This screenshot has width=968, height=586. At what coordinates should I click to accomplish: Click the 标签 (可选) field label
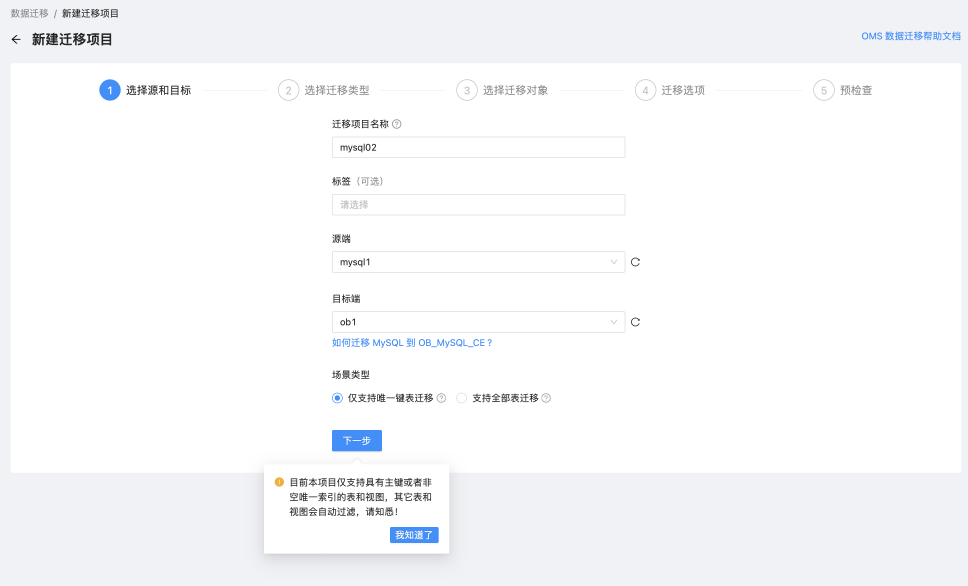[358, 182]
